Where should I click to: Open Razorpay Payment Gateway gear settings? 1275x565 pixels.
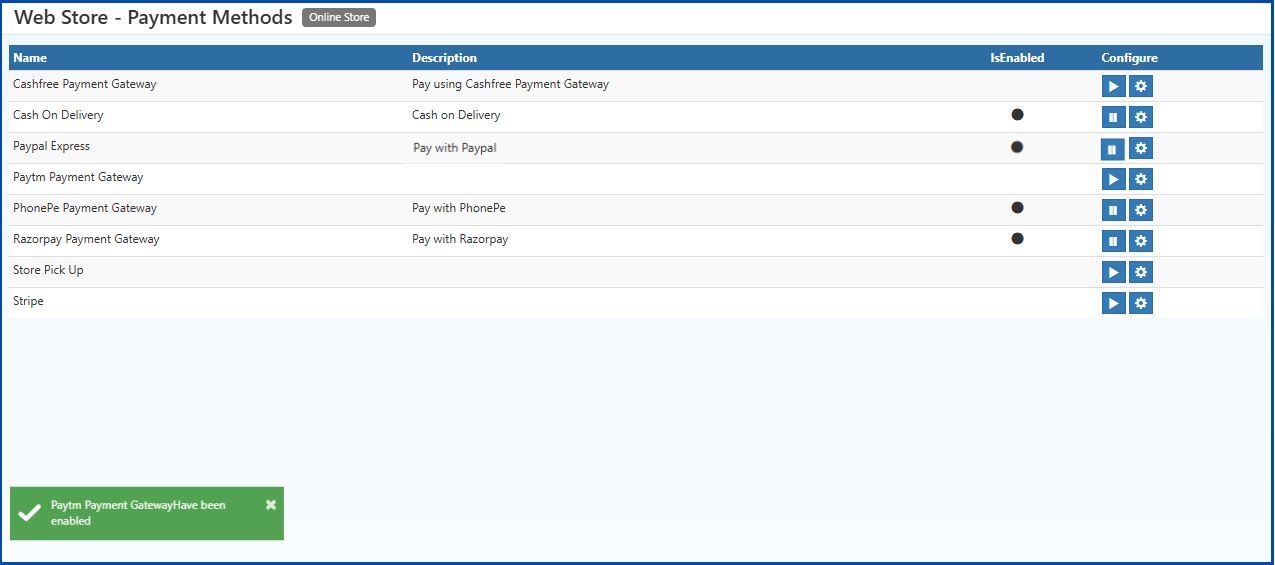(x=1141, y=241)
